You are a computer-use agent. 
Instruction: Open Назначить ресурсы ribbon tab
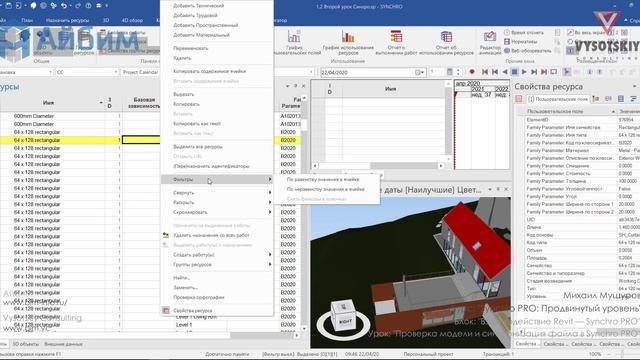[67, 20]
